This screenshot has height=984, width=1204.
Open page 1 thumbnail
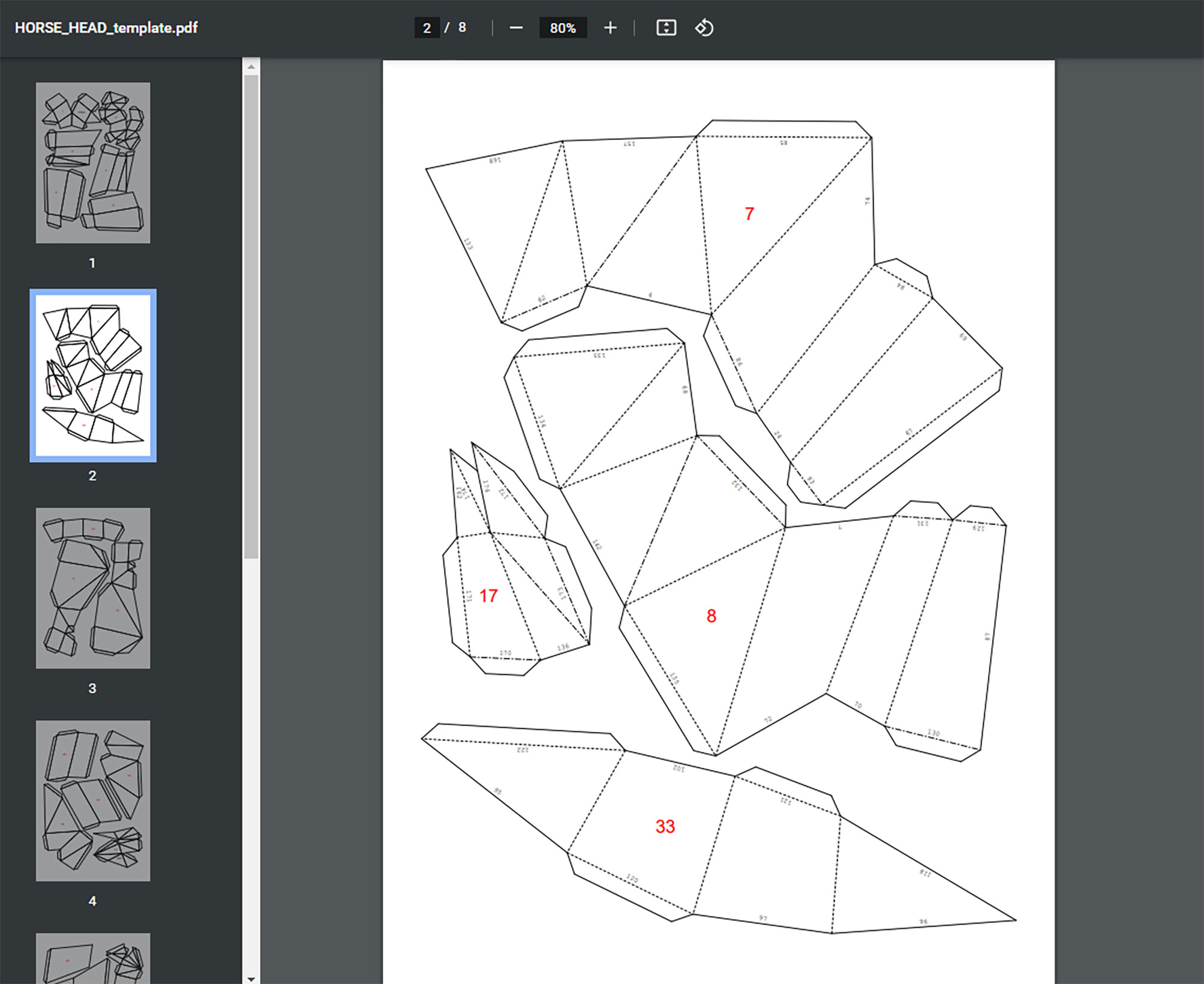coord(93,163)
